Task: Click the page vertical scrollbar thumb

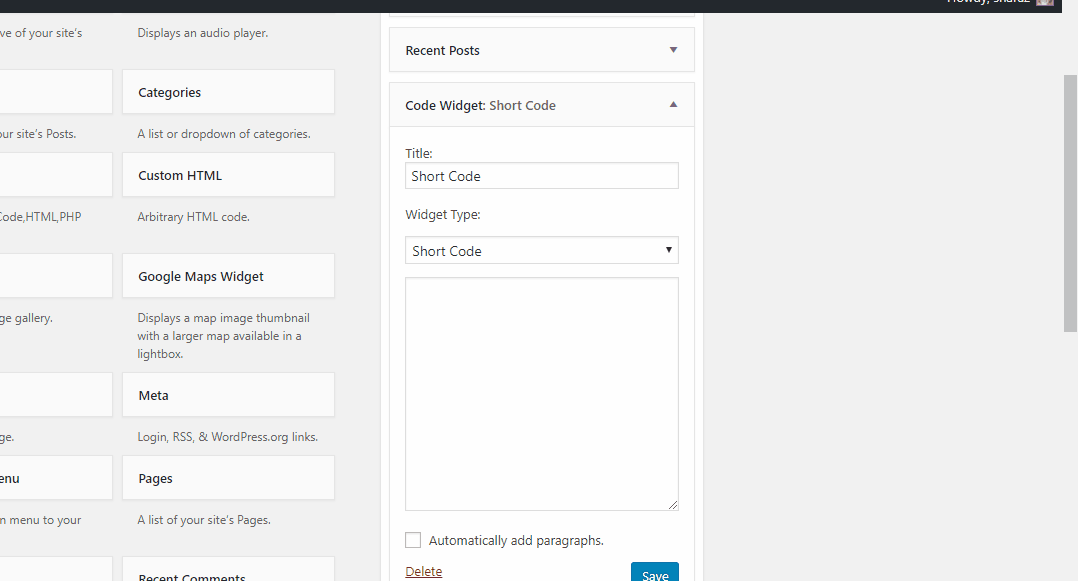Action: (1070, 204)
